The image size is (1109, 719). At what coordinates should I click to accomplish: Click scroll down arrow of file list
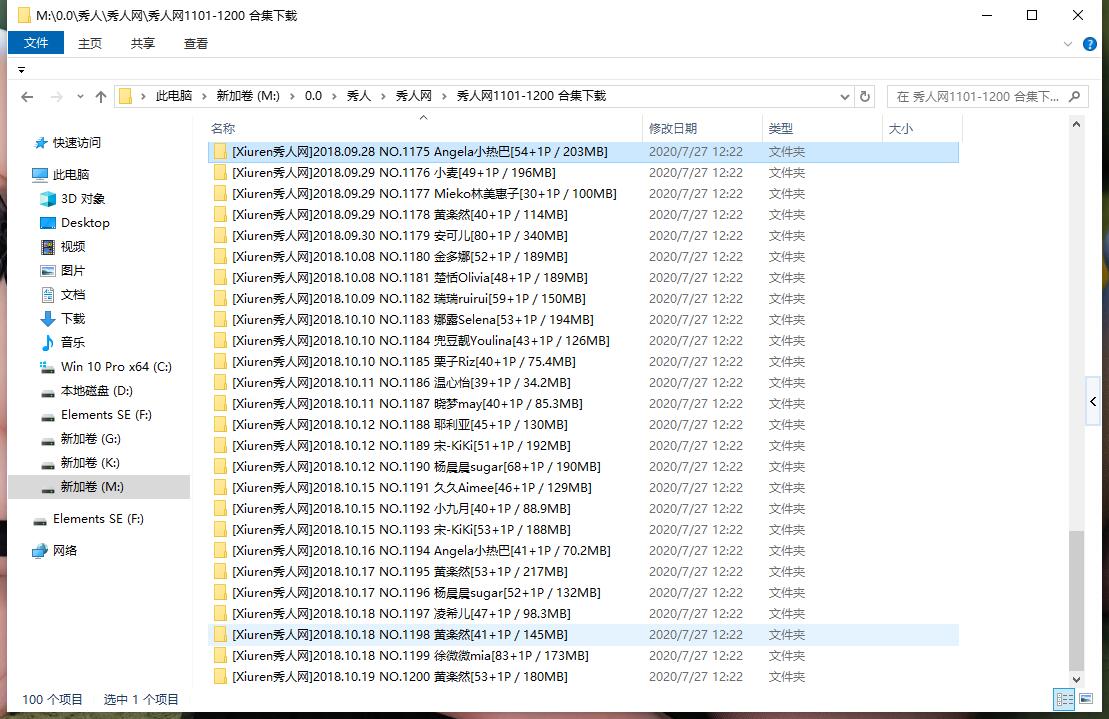pos(1076,679)
